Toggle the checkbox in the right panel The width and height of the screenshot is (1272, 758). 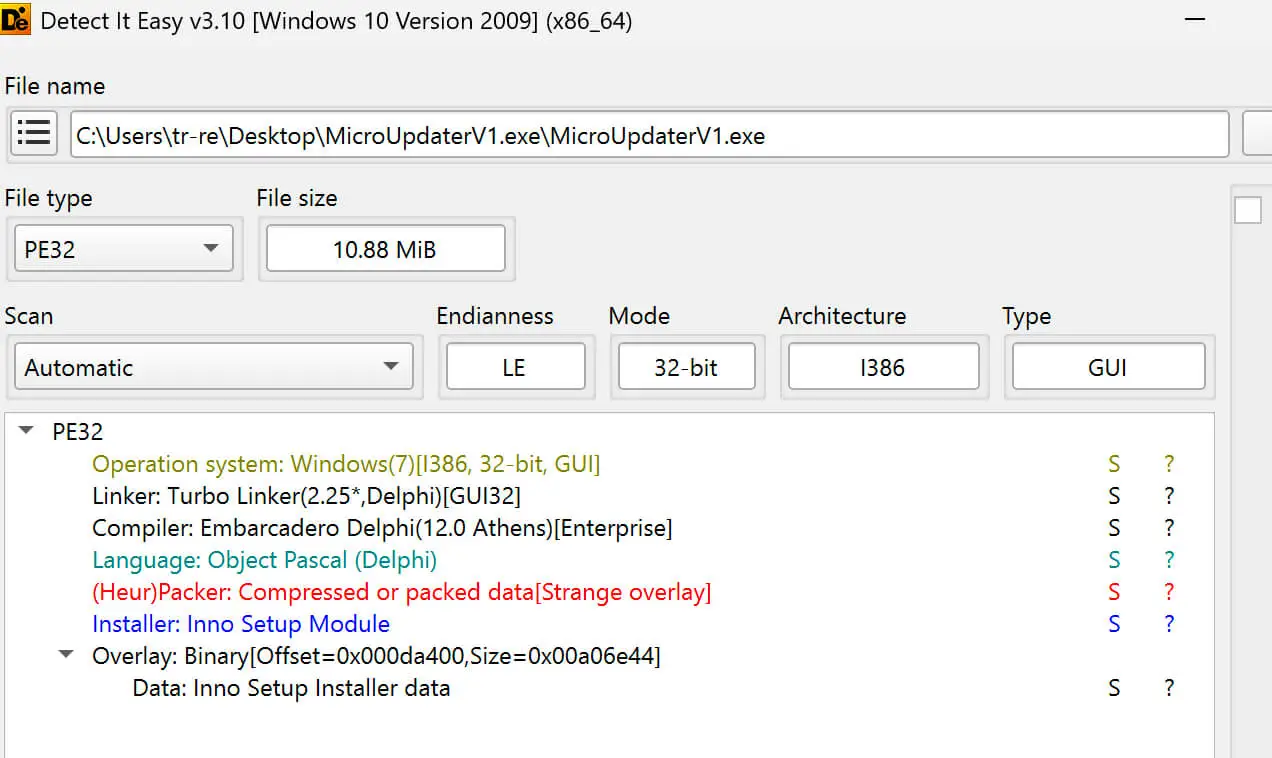1248,210
